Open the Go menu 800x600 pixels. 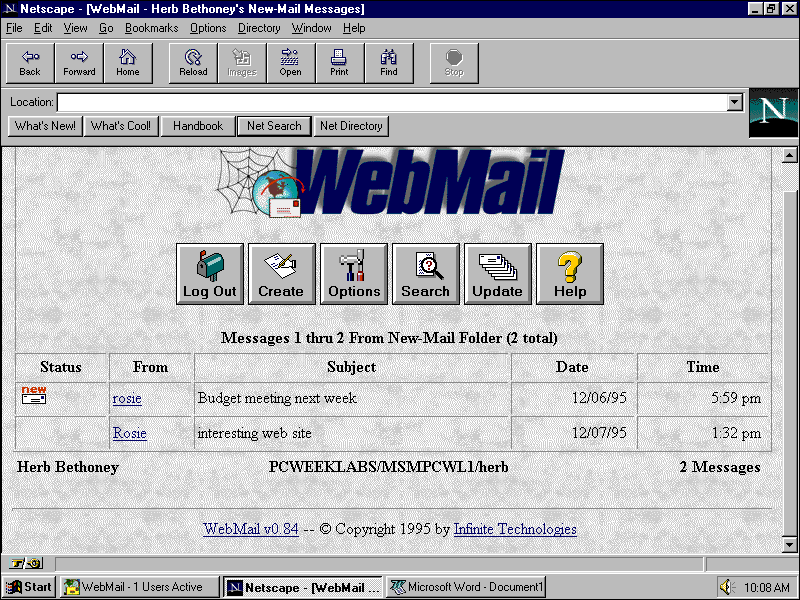(x=106, y=28)
